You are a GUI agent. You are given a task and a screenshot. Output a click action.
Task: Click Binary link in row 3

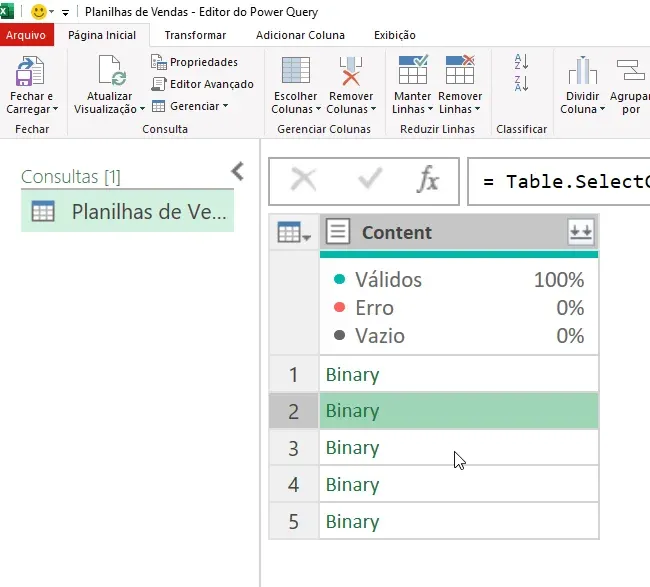[352, 448]
